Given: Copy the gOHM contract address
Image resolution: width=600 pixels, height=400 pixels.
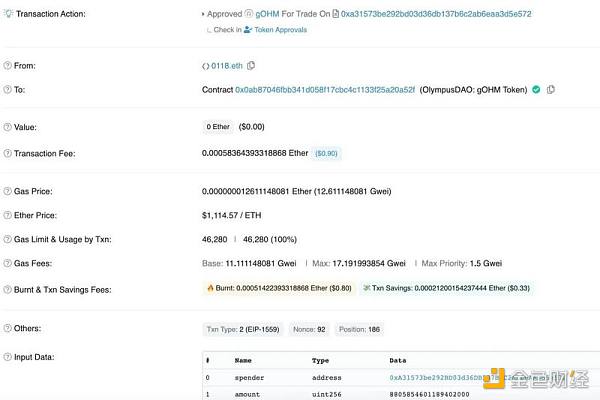Looking at the screenshot, I should pyautogui.click(x=551, y=90).
